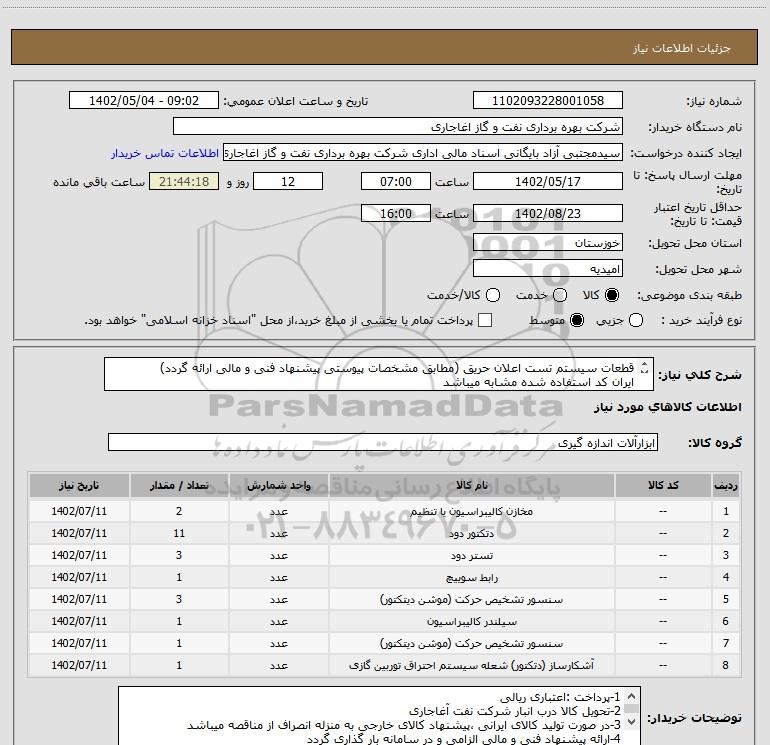770x745 pixels.
Task: Toggle the Islamic treasury payment checkbox
Action: [x=485, y=320]
